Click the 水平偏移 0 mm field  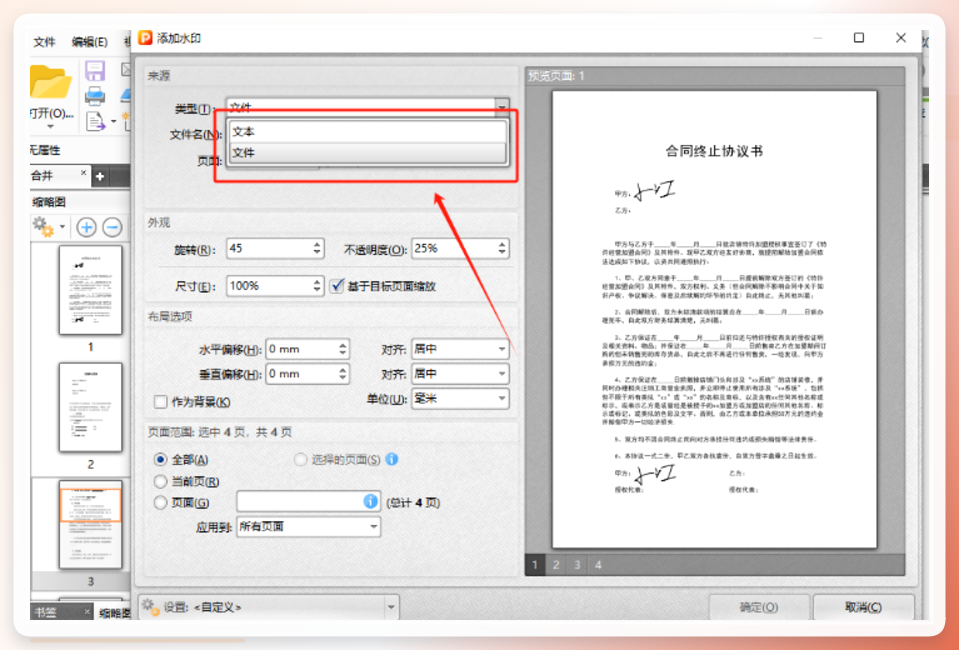tap(307, 349)
